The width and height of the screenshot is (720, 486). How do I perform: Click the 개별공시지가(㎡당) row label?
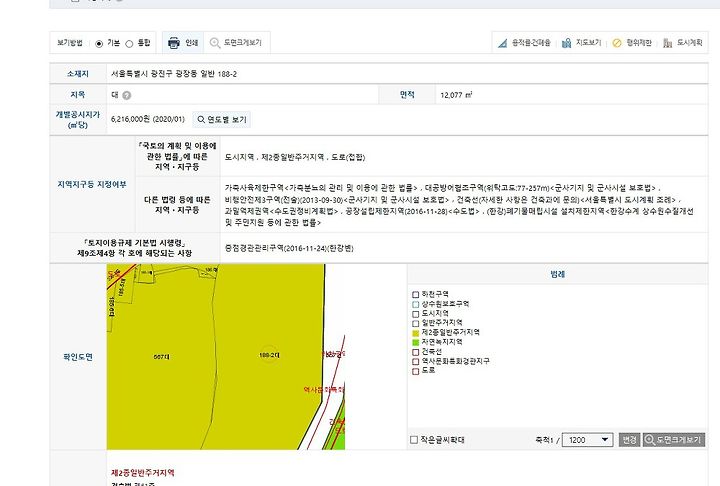click(78, 119)
